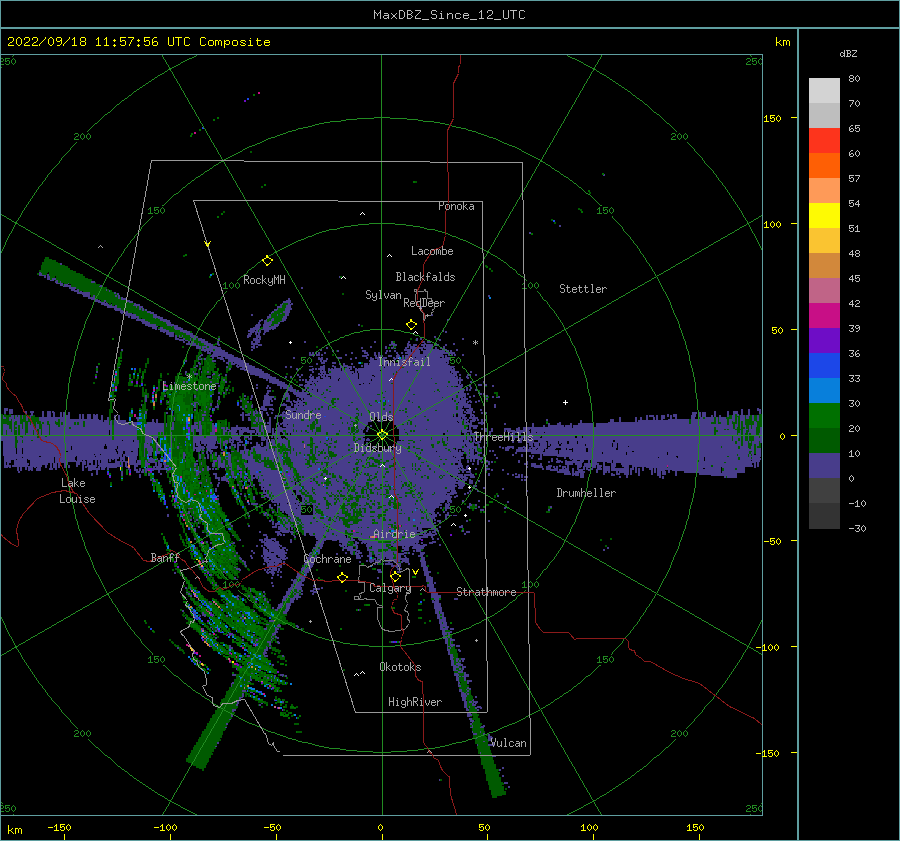Click the dBZ legend header
Image resolution: width=900 pixels, height=841 pixels.
(848, 54)
